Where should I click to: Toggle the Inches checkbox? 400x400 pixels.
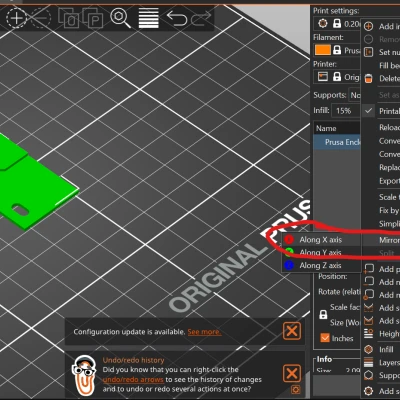tap(325, 338)
